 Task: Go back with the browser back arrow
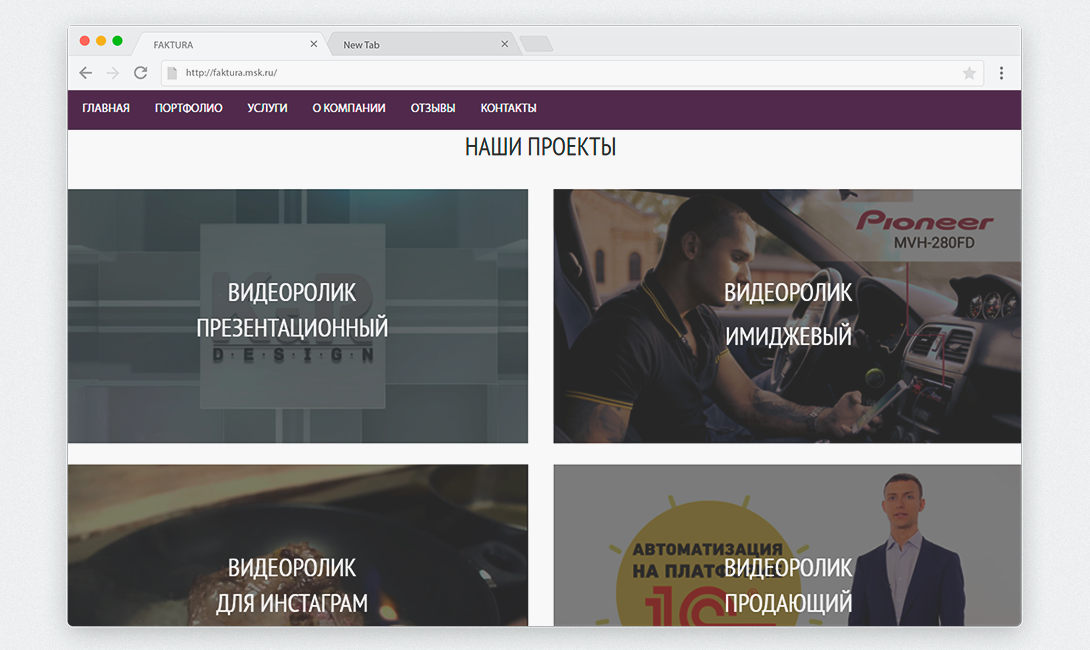[x=86, y=73]
